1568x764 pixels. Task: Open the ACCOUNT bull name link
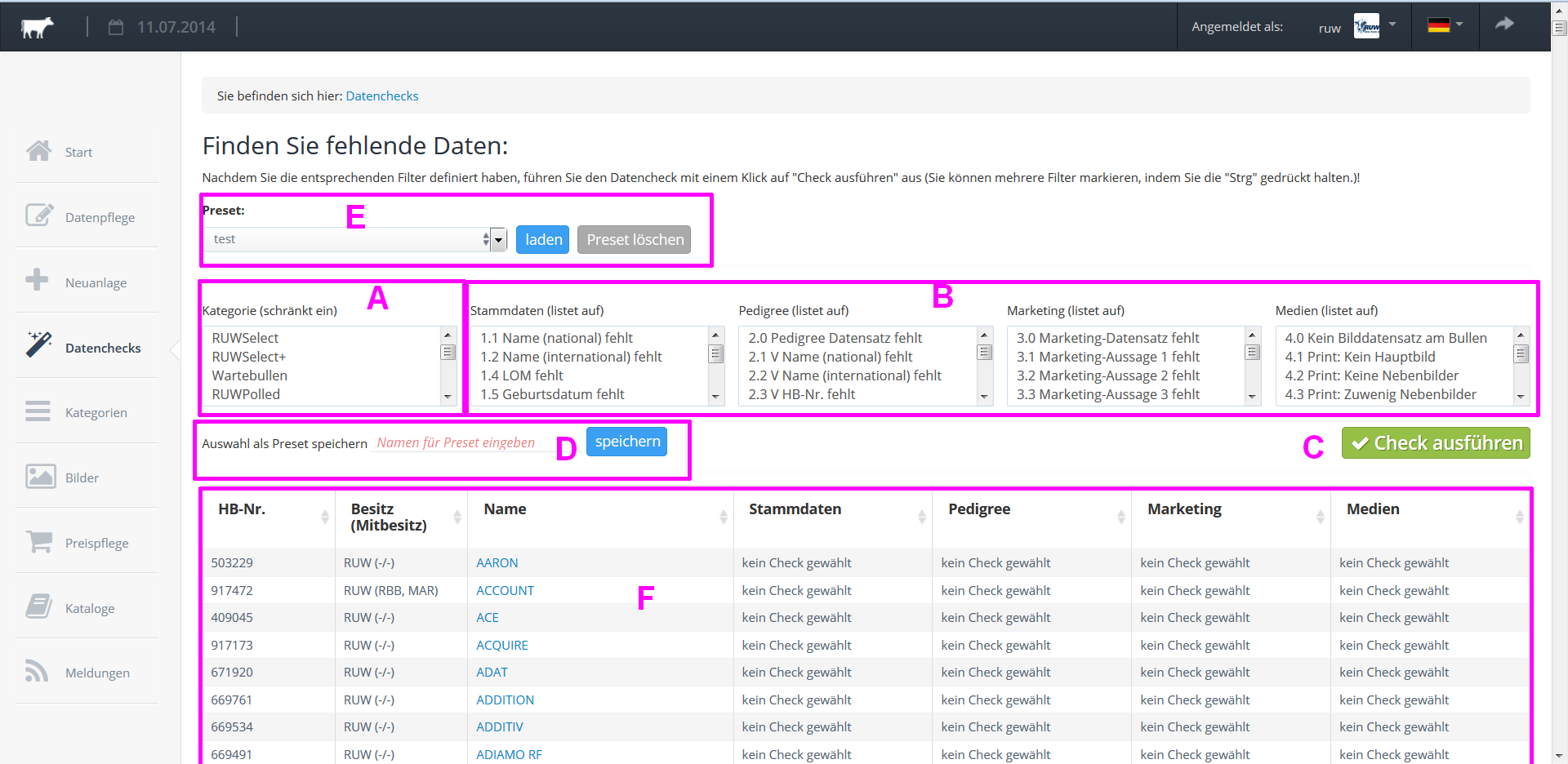coord(505,591)
